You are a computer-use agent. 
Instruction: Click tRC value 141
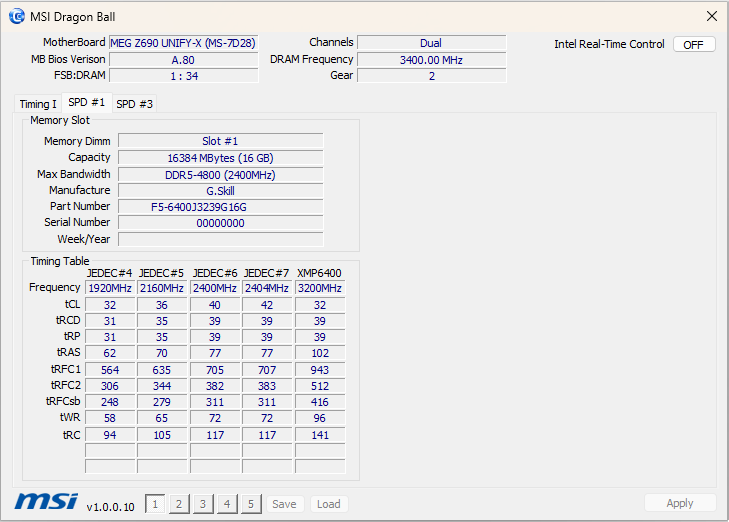click(320, 435)
